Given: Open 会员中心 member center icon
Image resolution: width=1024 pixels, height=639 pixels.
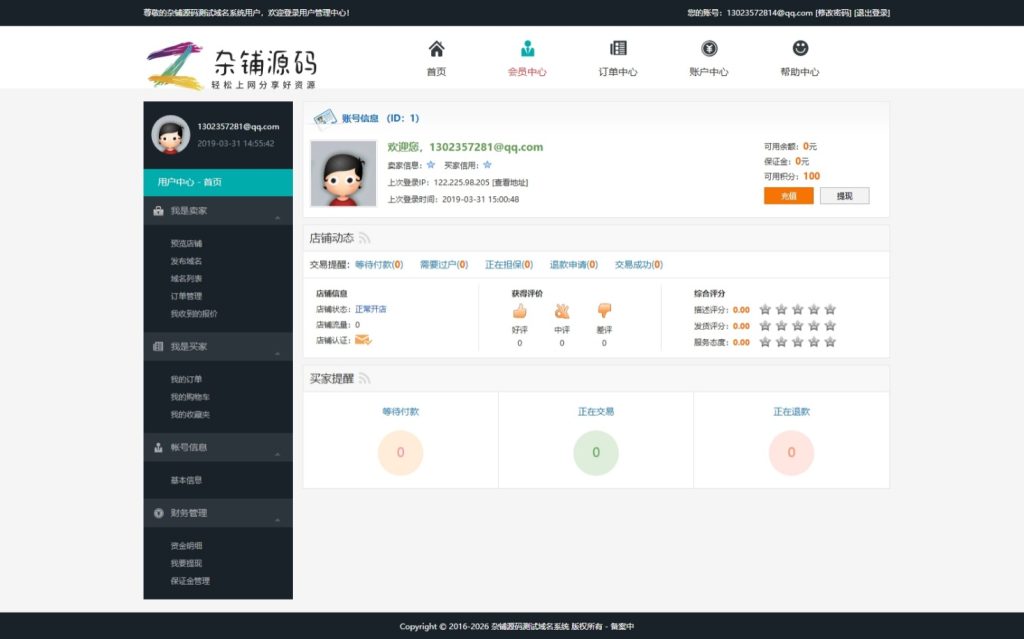Looking at the screenshot, I should (527, 49).
